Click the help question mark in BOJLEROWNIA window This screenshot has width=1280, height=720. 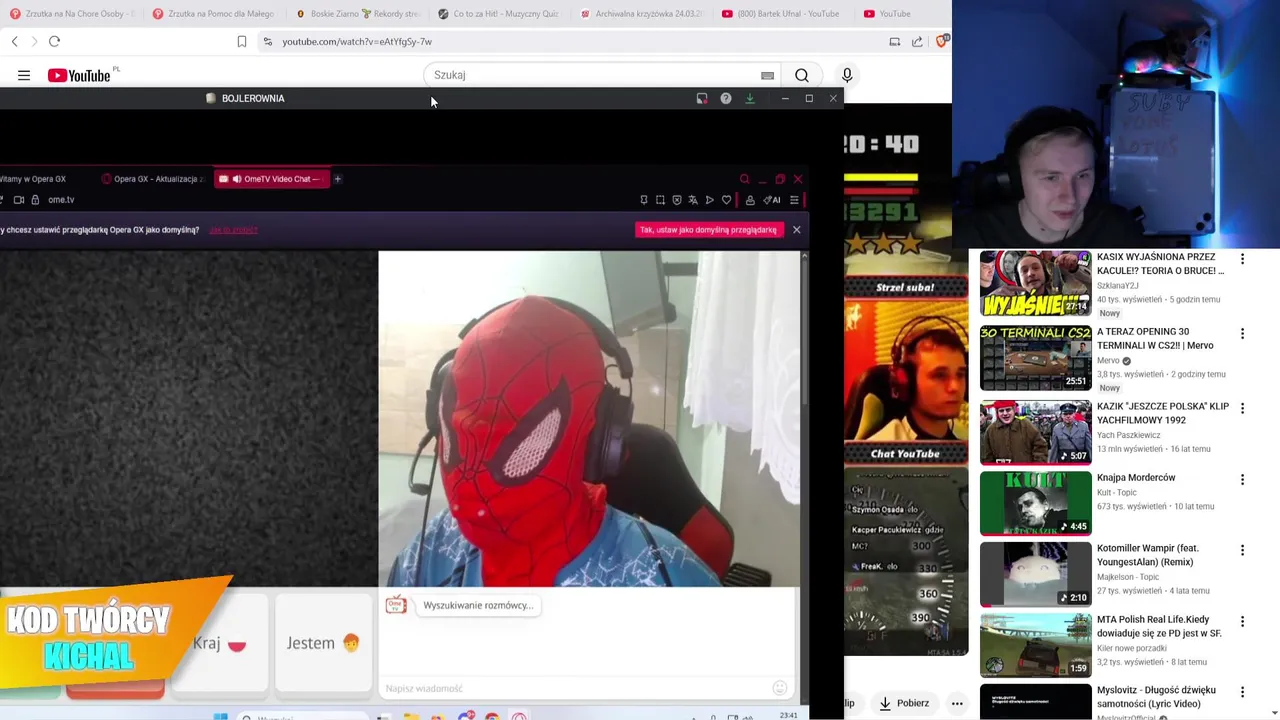point(726,98)
